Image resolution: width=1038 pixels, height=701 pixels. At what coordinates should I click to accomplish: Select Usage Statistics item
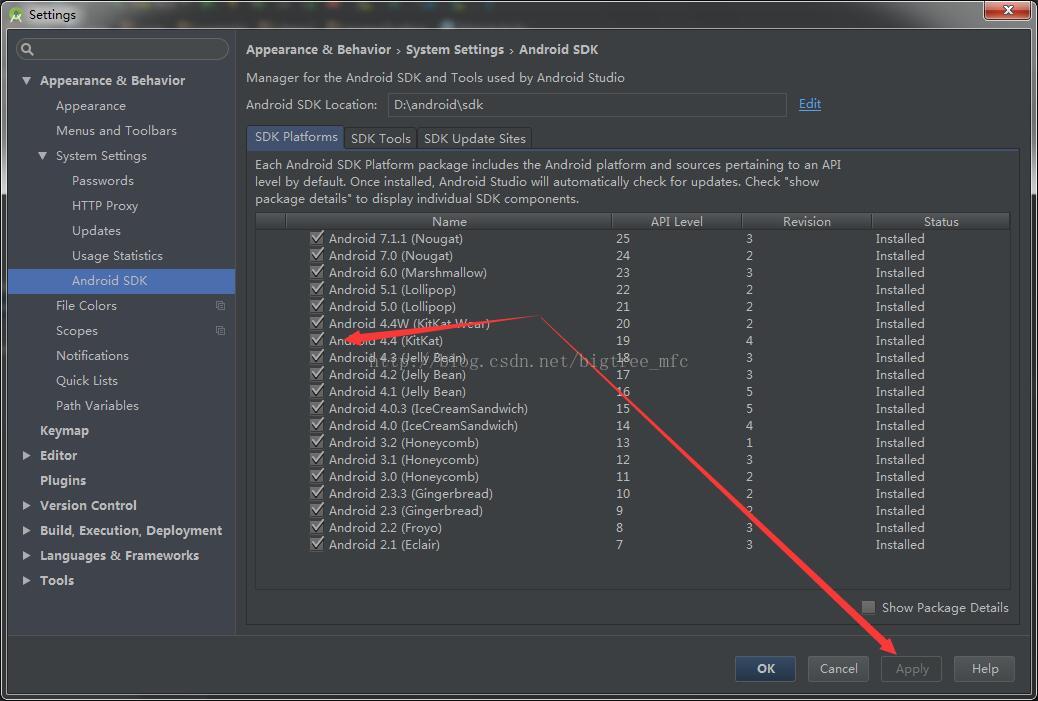point(117,256)
